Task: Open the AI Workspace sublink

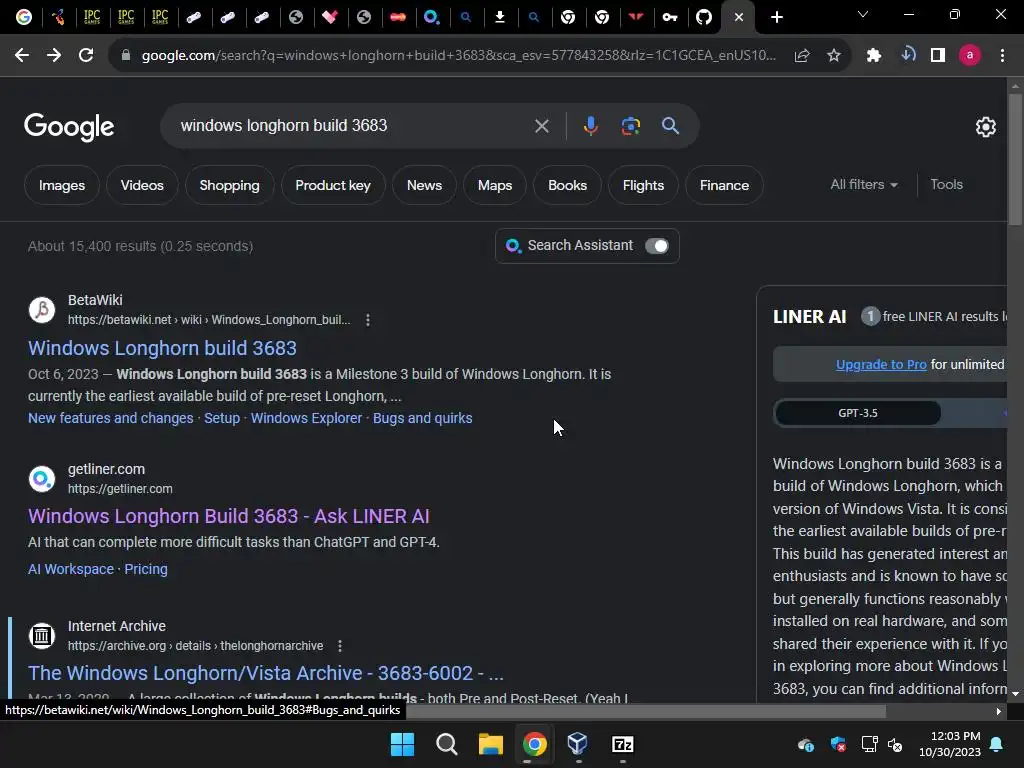Action: (71, 569)
